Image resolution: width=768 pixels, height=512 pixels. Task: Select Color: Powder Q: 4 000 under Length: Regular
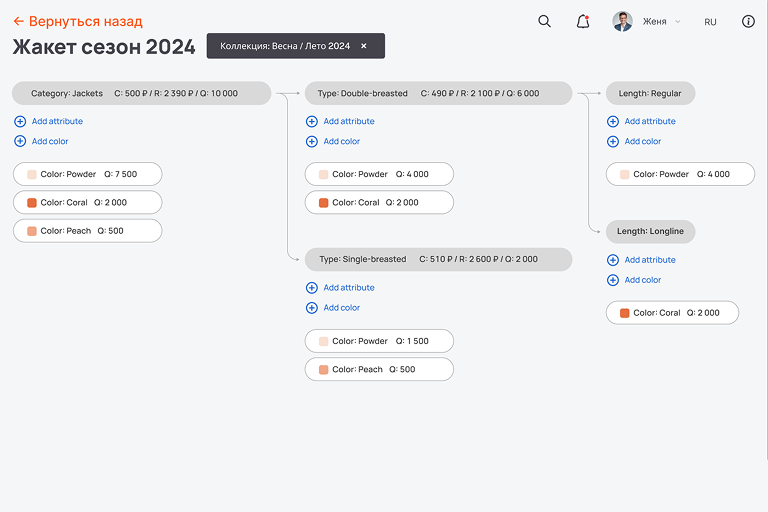[x=680, y=174]
